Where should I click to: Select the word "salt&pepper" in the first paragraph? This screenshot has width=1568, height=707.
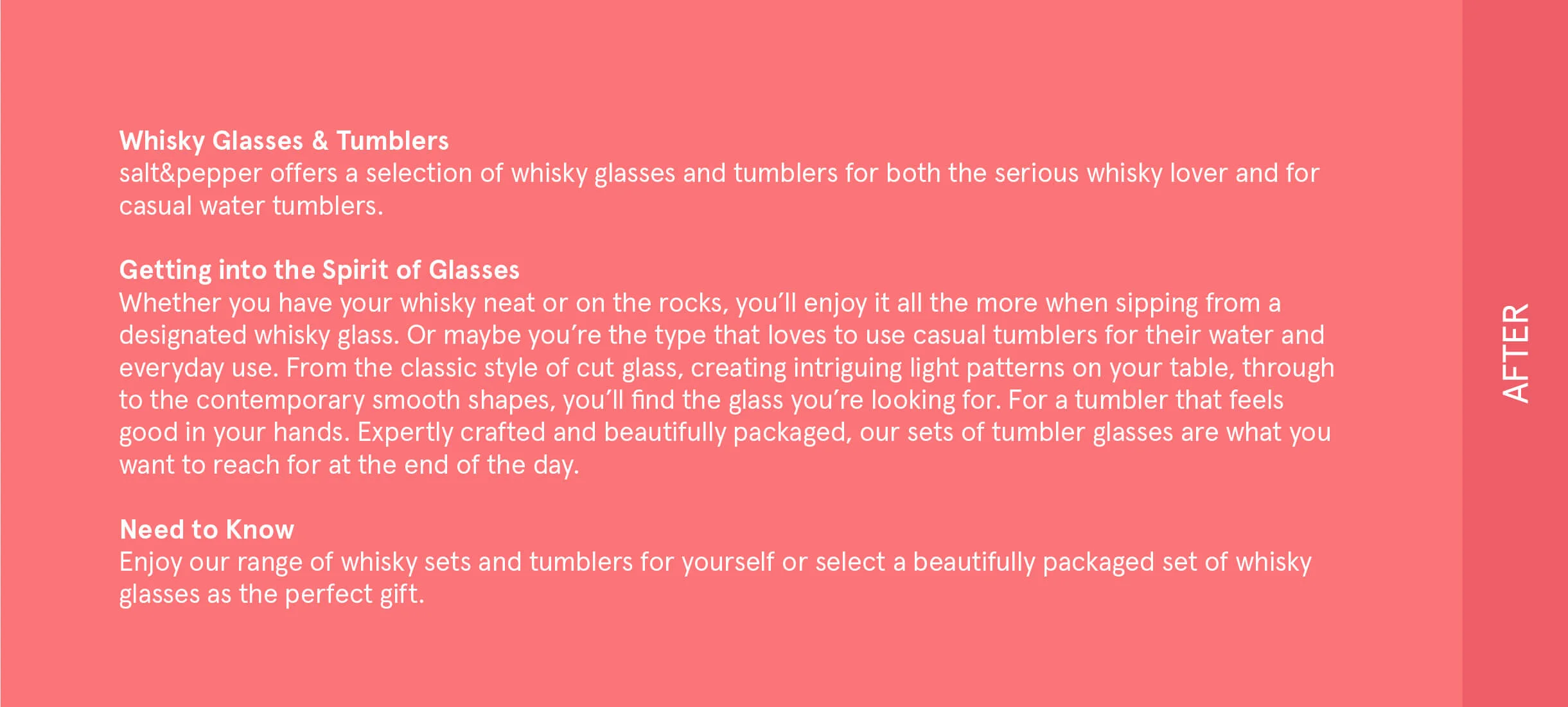tap(190, 174)
